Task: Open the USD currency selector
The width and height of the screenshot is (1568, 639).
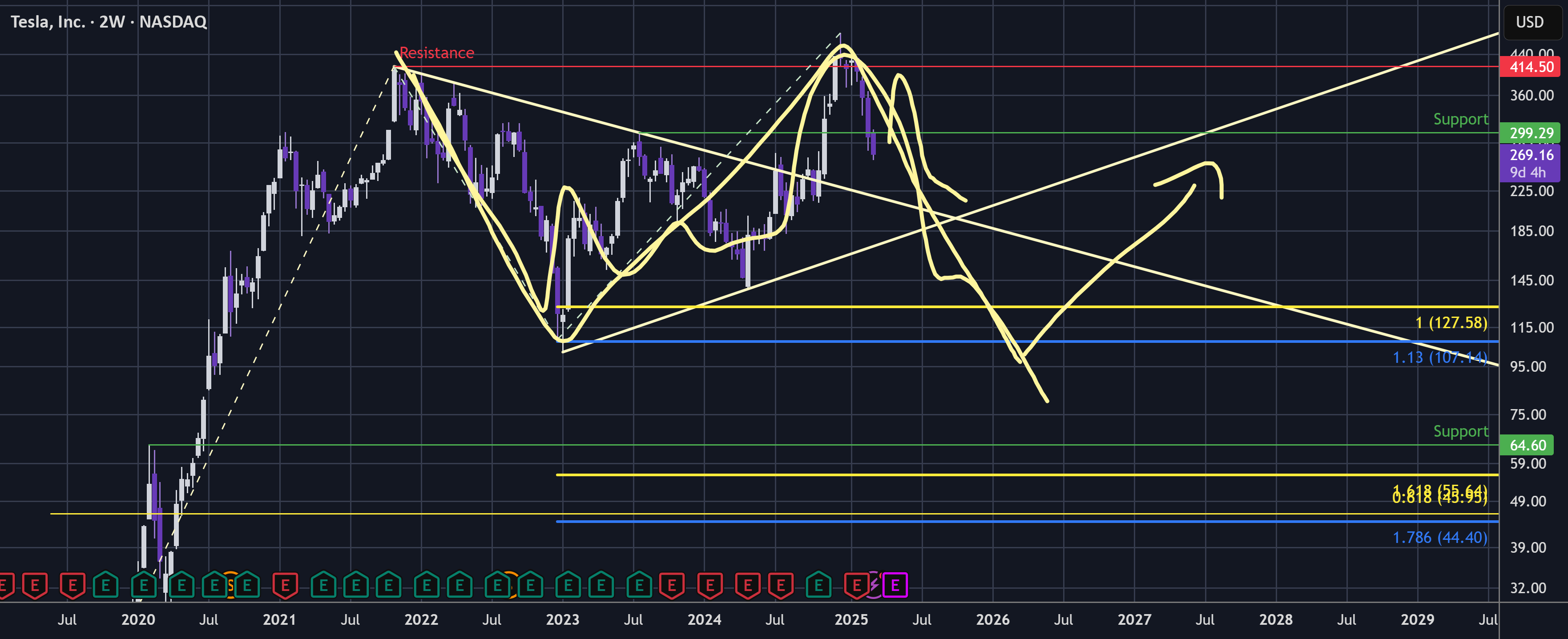Action: click(1530, 22)
